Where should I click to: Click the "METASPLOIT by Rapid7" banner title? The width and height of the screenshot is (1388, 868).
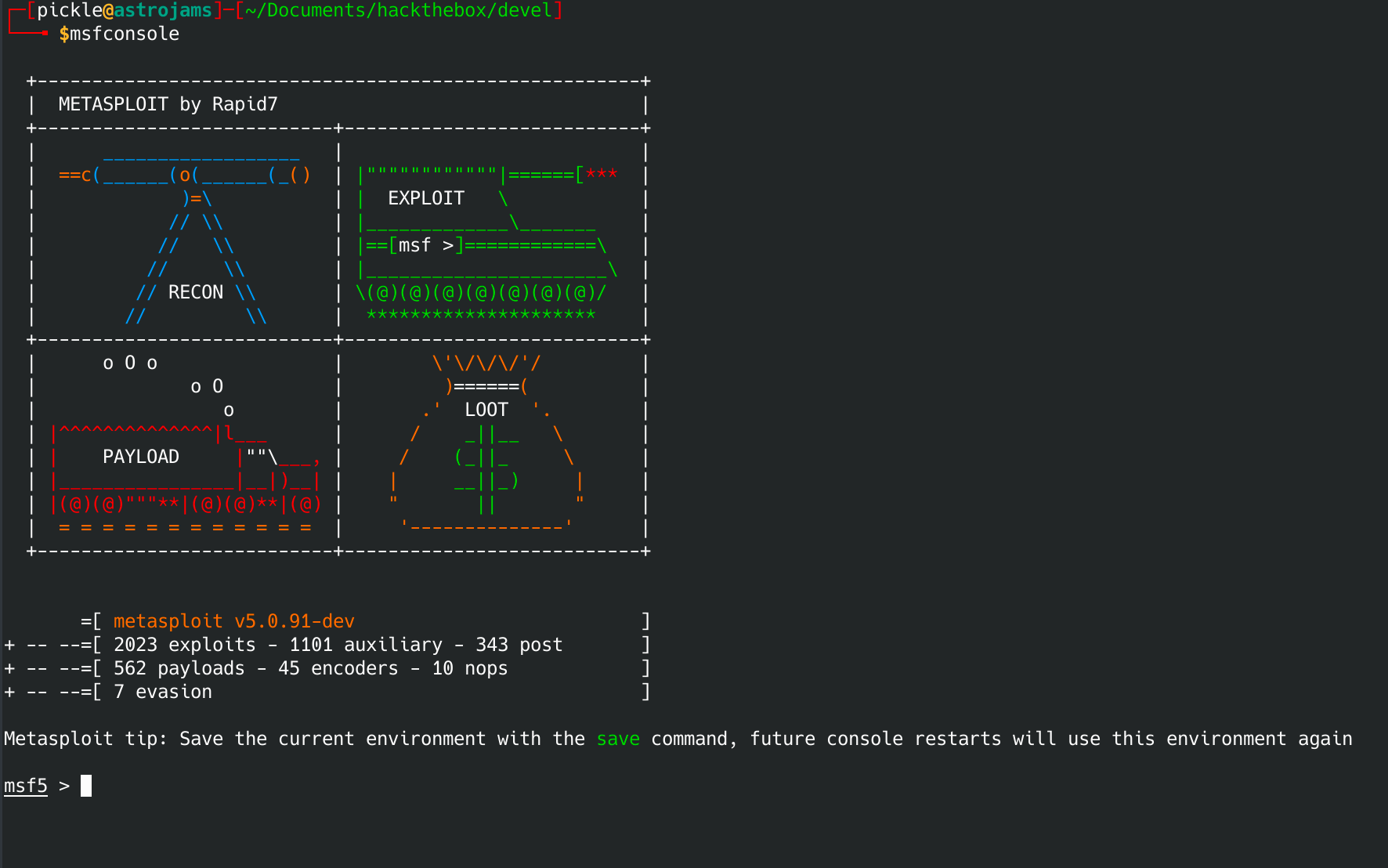point(168,104)
